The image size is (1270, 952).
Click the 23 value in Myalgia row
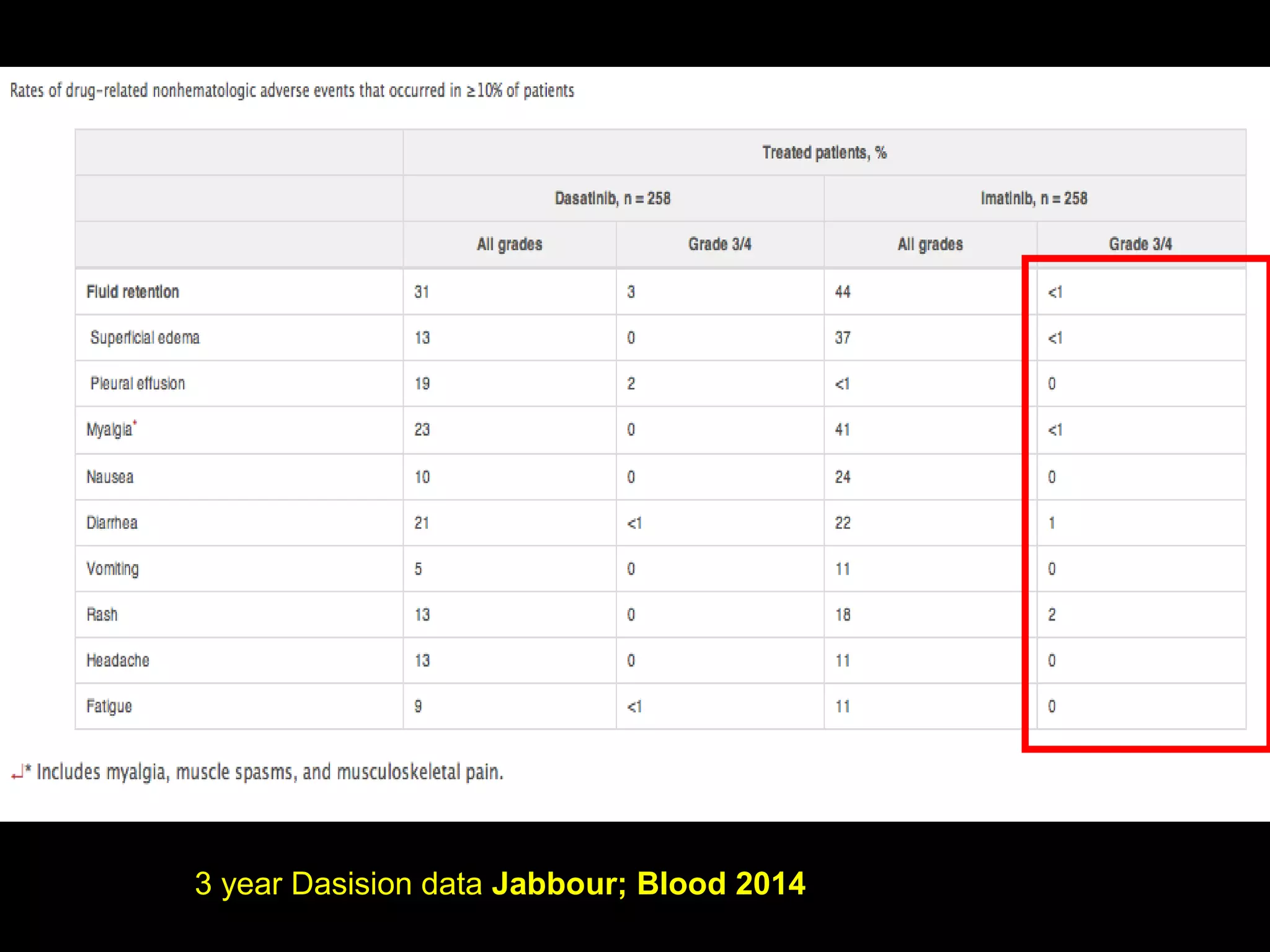tap(422, 430)
